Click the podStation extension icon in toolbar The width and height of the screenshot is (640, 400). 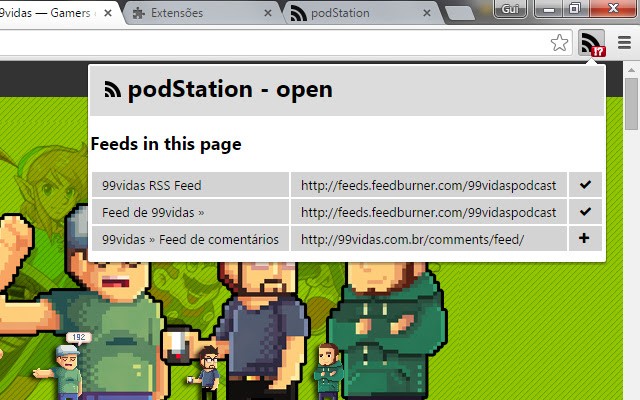tap(591, 42)
